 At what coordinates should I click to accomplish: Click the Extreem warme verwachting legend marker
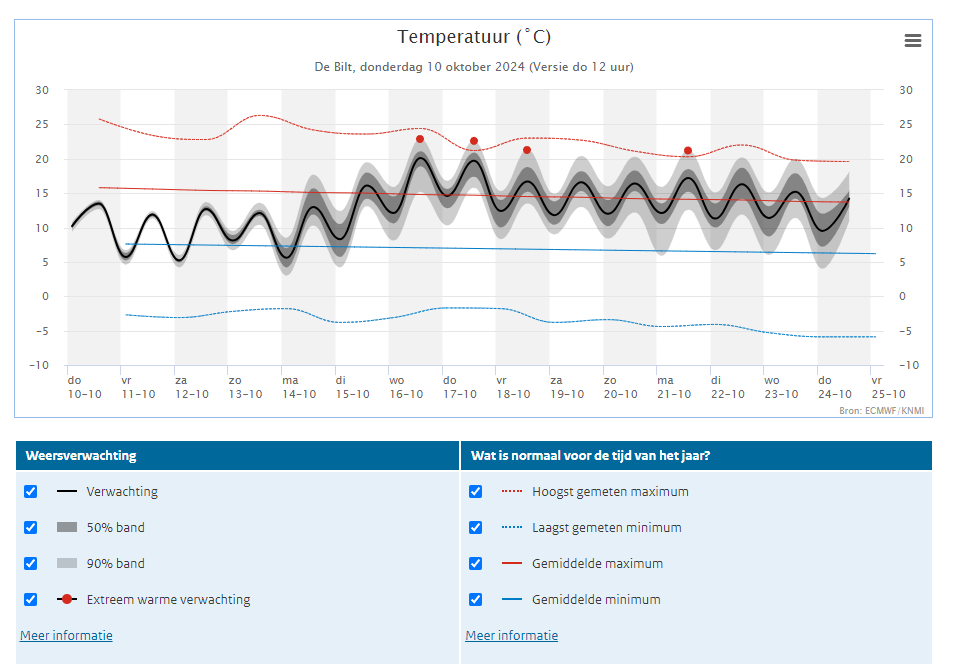pos(67,599)
